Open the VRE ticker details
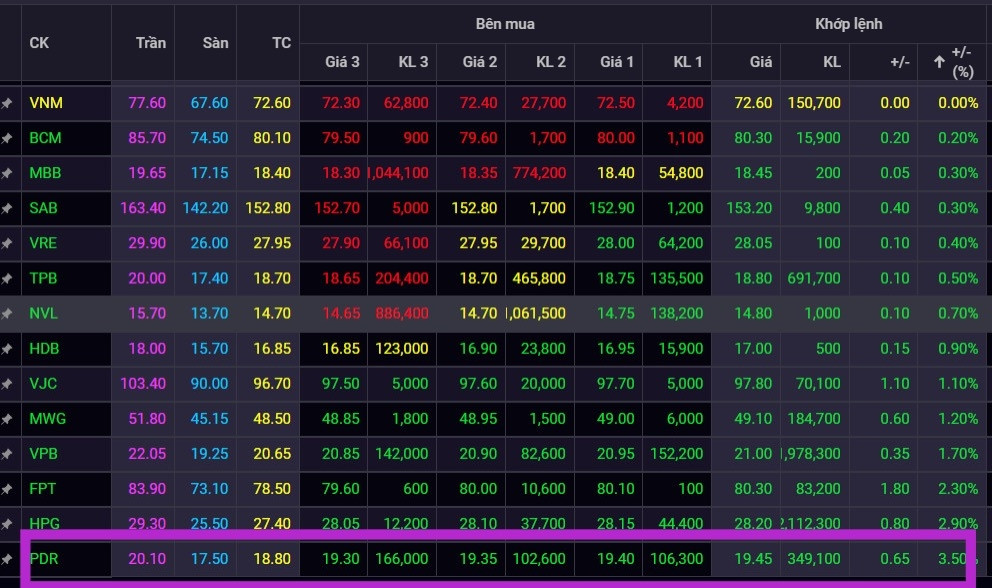This screenshot has width=992, height=588. pyautogui.click(x=45, y=243)
